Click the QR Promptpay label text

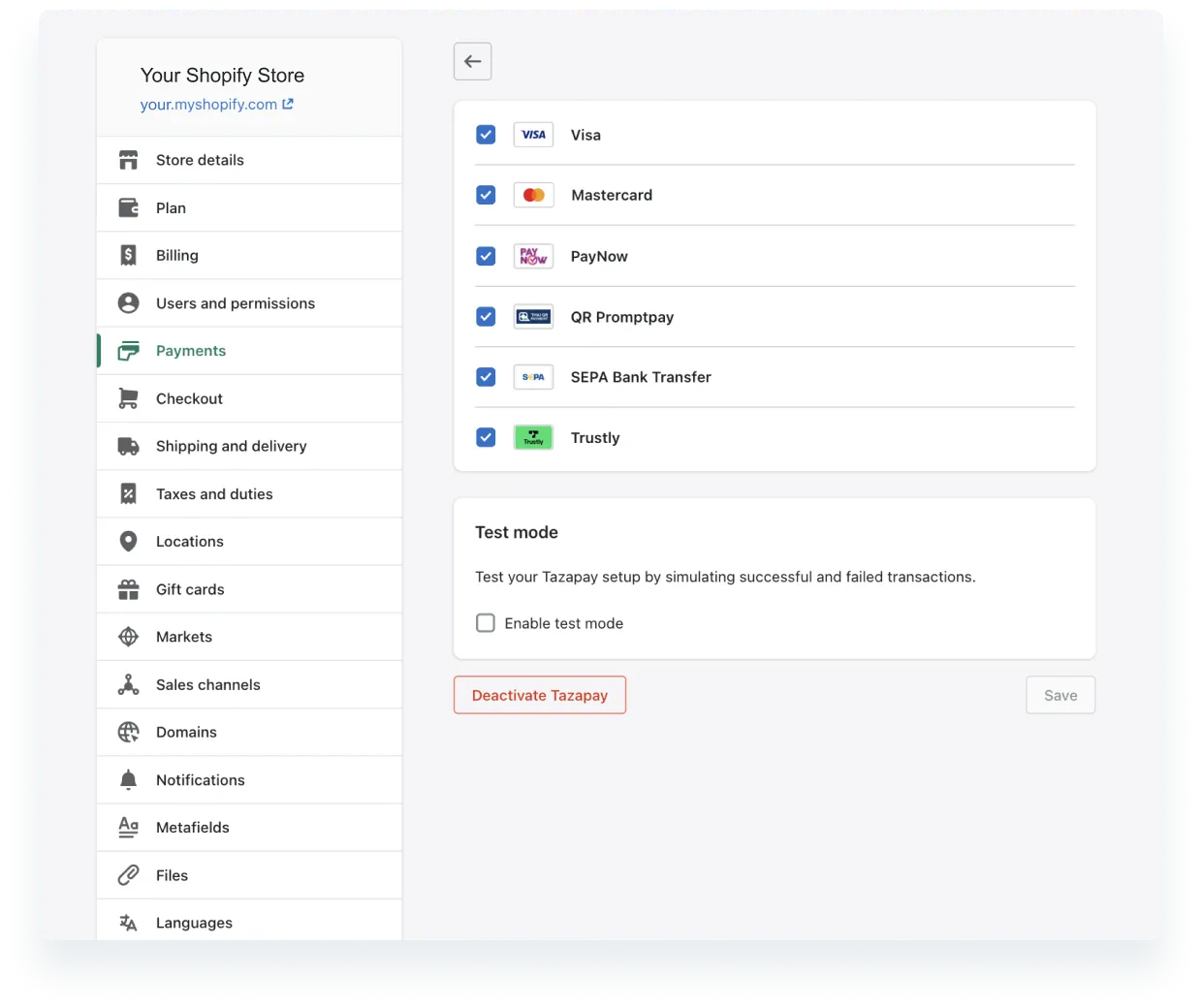(x=622, y=317)
